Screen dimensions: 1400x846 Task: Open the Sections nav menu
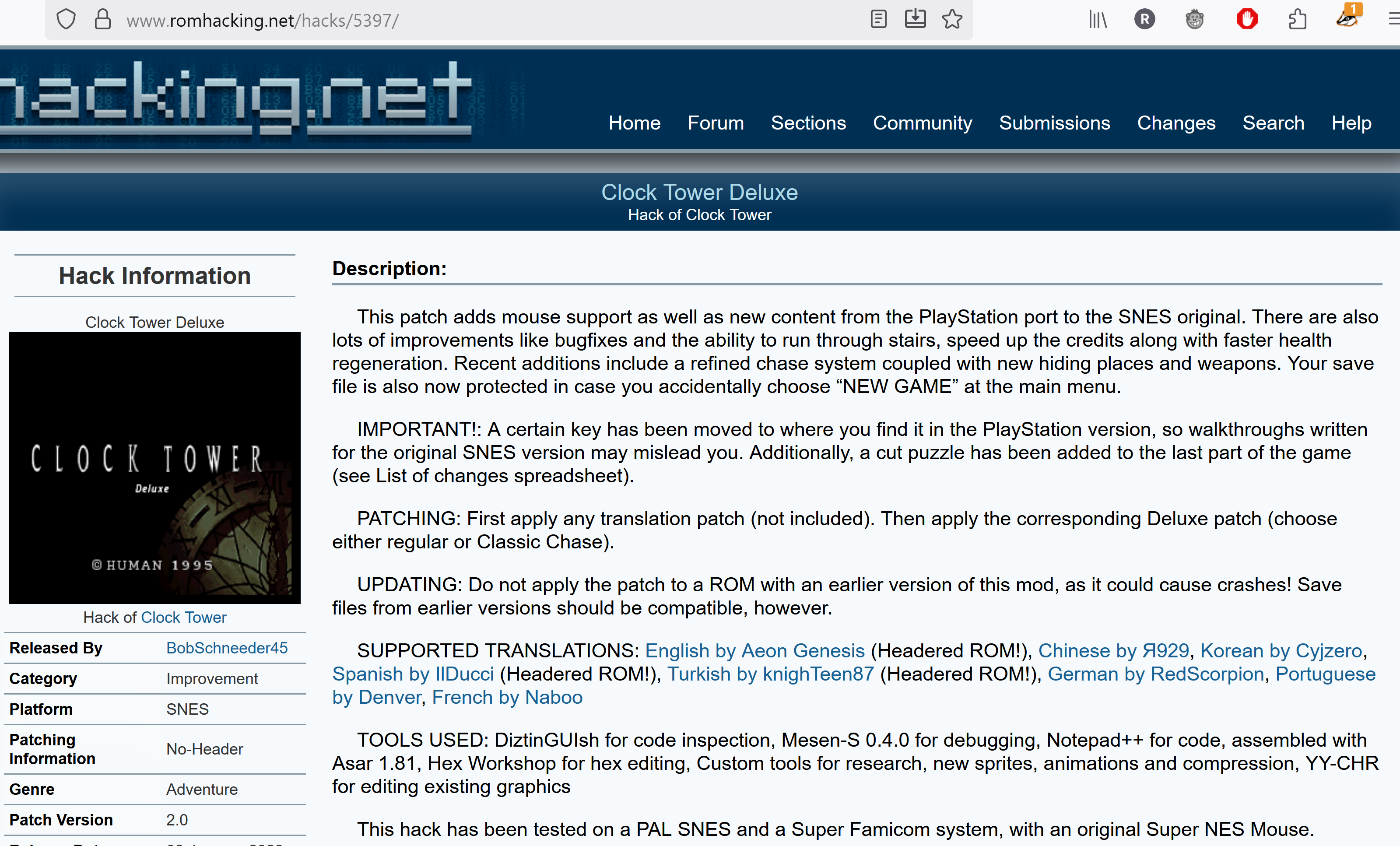point(808,123)
